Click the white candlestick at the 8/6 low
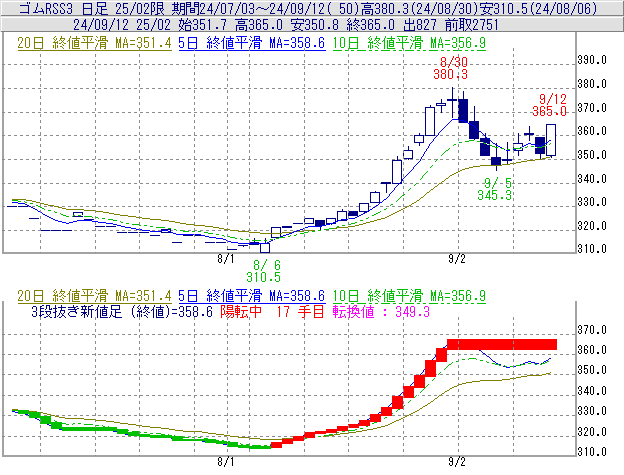Image resolution: width=624 pixels, height=475 pixels. point(265,247)
